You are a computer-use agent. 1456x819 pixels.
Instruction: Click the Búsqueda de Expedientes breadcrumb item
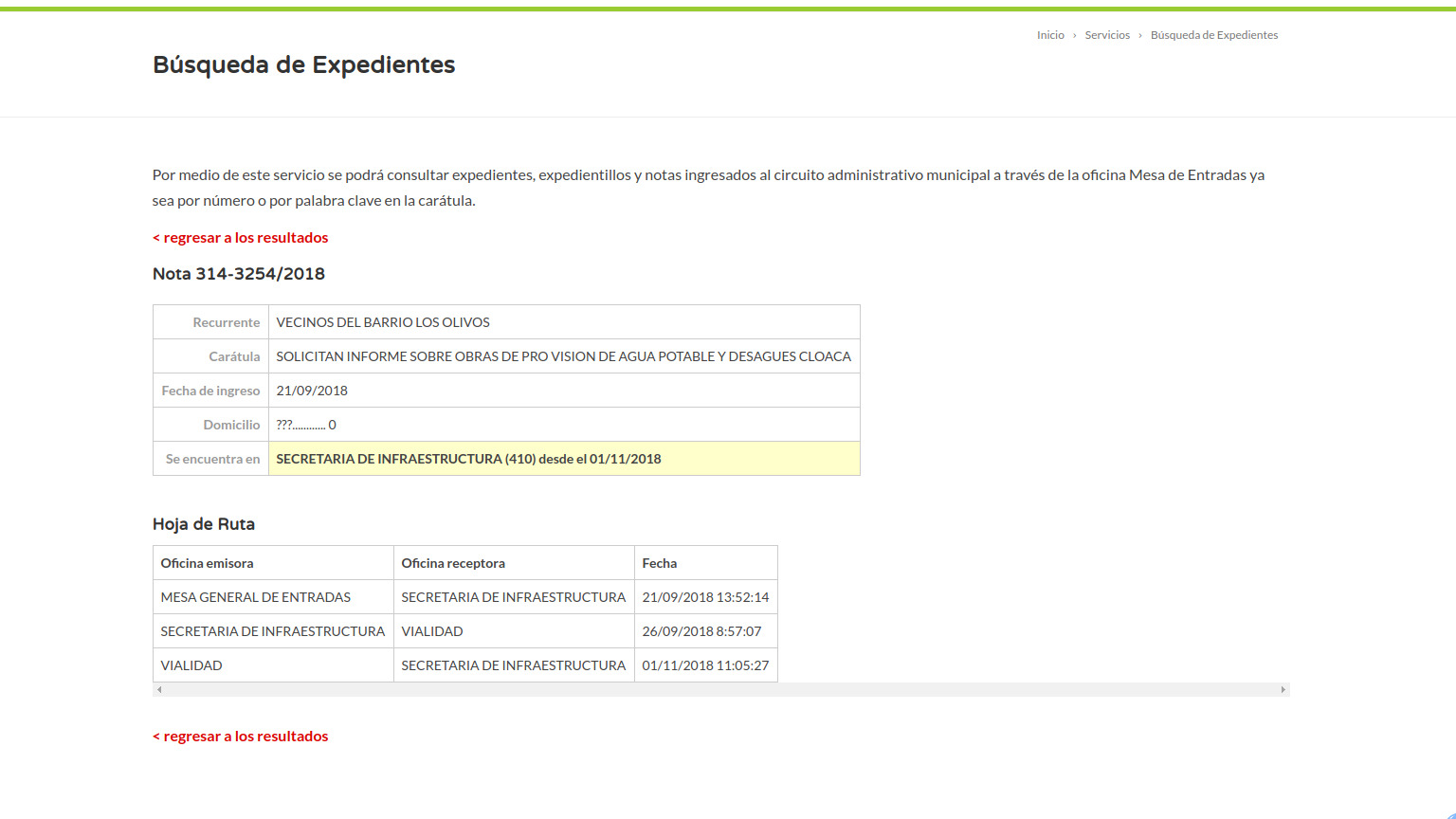[x=1213, y=35]
